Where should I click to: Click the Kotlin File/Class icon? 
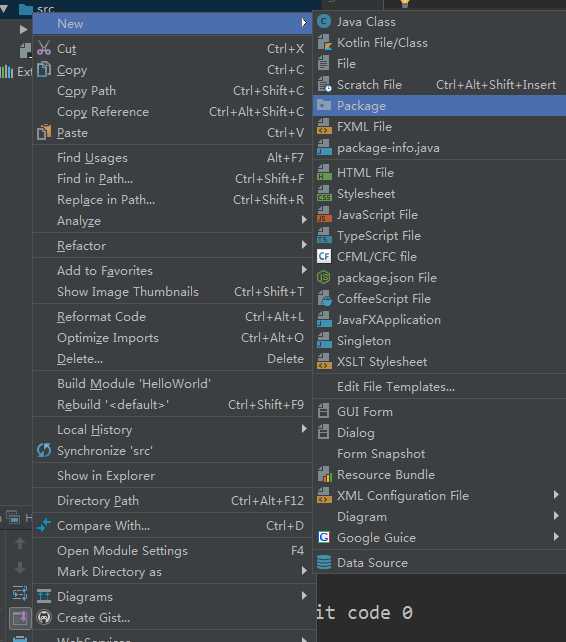[324, 42]
